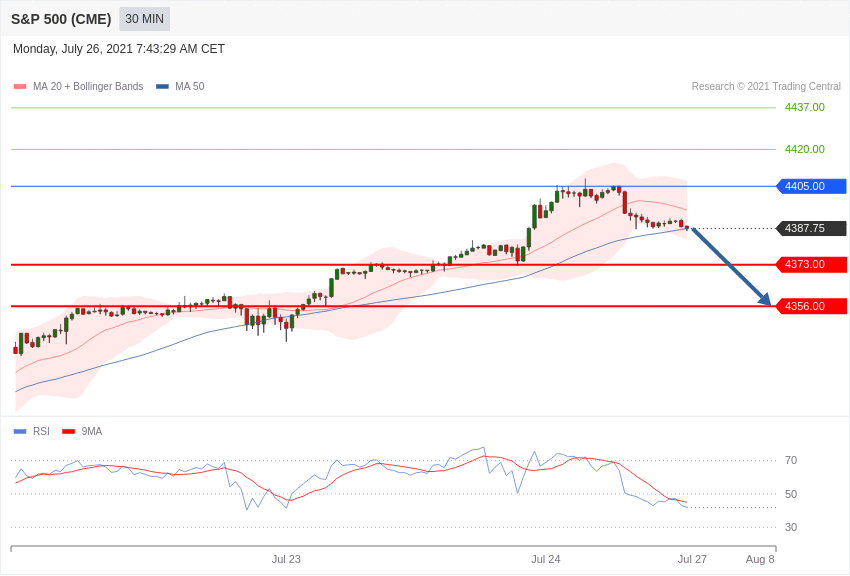This screenshot has height=576, width=850.
Task: Click the 4420.00 resistance level label
Action: tap(804, 149)
